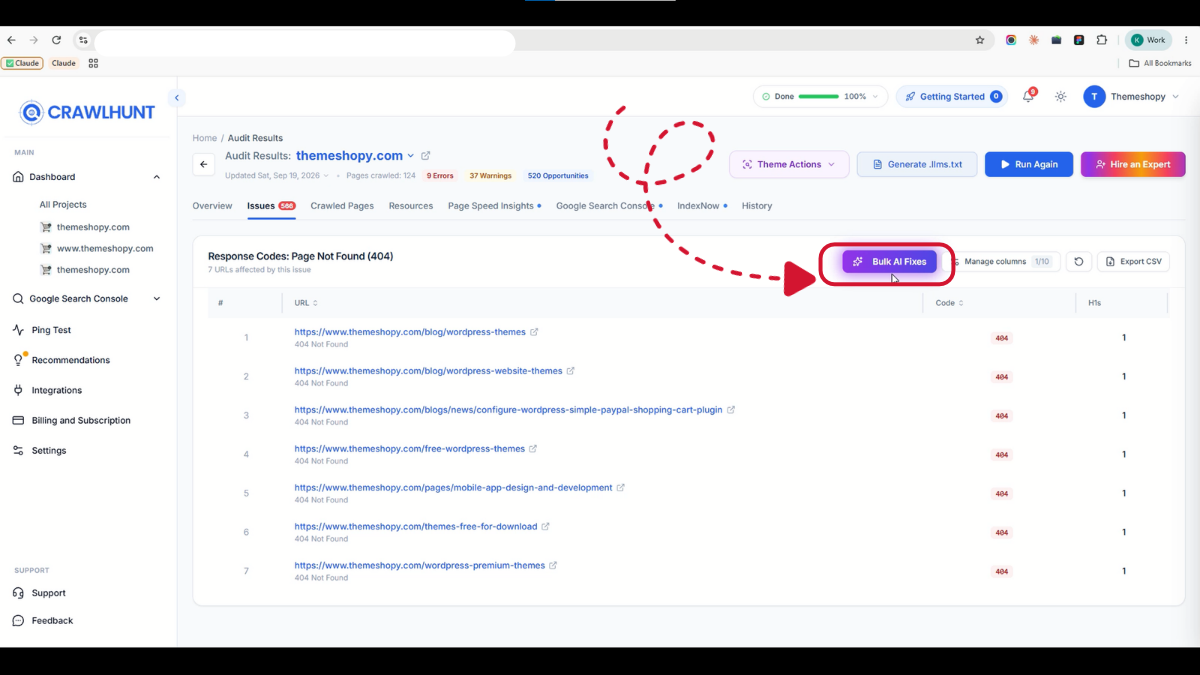
Task: Open Chrome three-dot menu
Action: tap(1186, 40)
